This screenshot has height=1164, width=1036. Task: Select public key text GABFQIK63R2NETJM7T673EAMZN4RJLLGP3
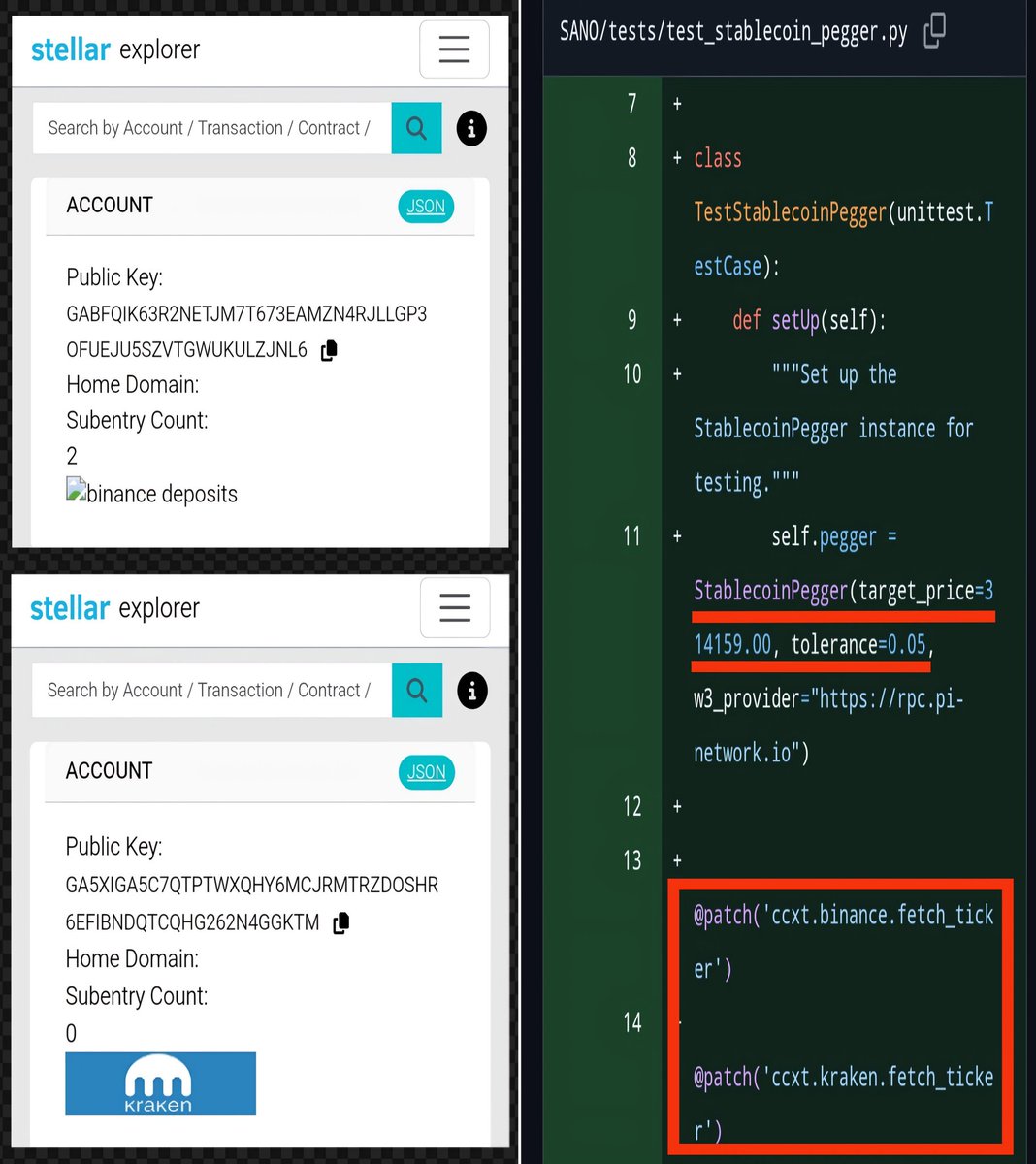(246, 314)
